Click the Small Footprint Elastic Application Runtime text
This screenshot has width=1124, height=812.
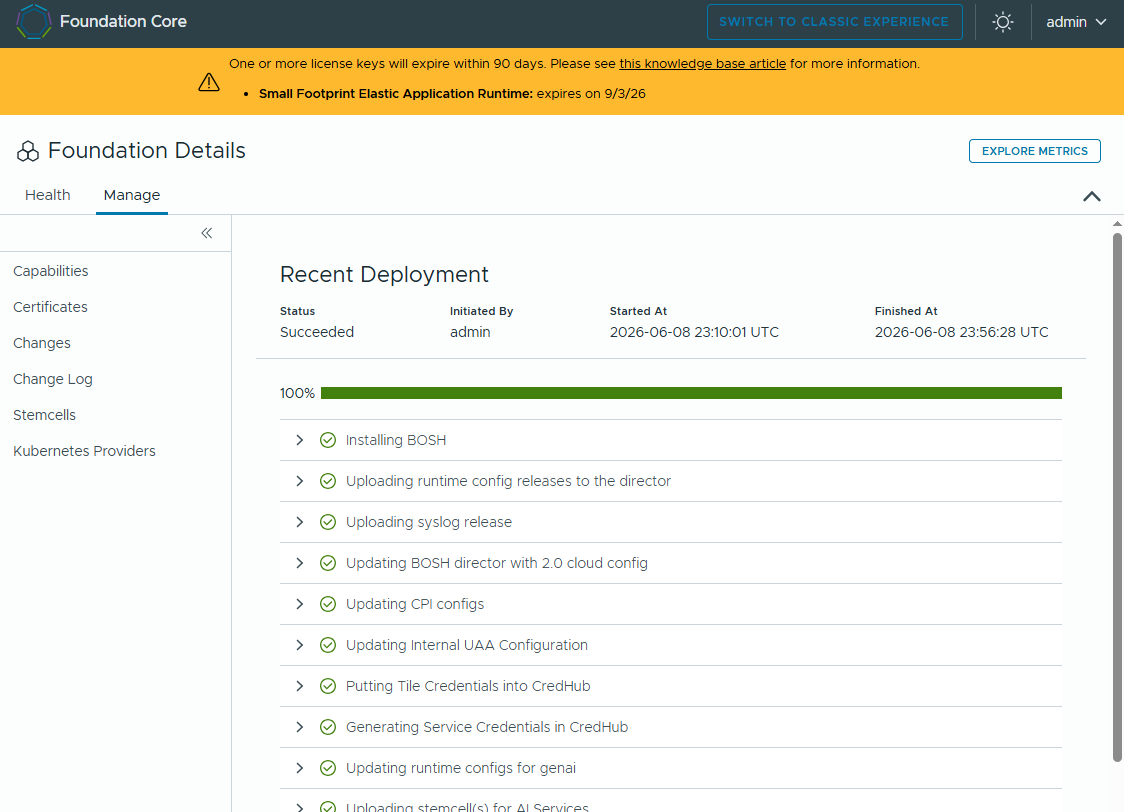tap(396, 94)
